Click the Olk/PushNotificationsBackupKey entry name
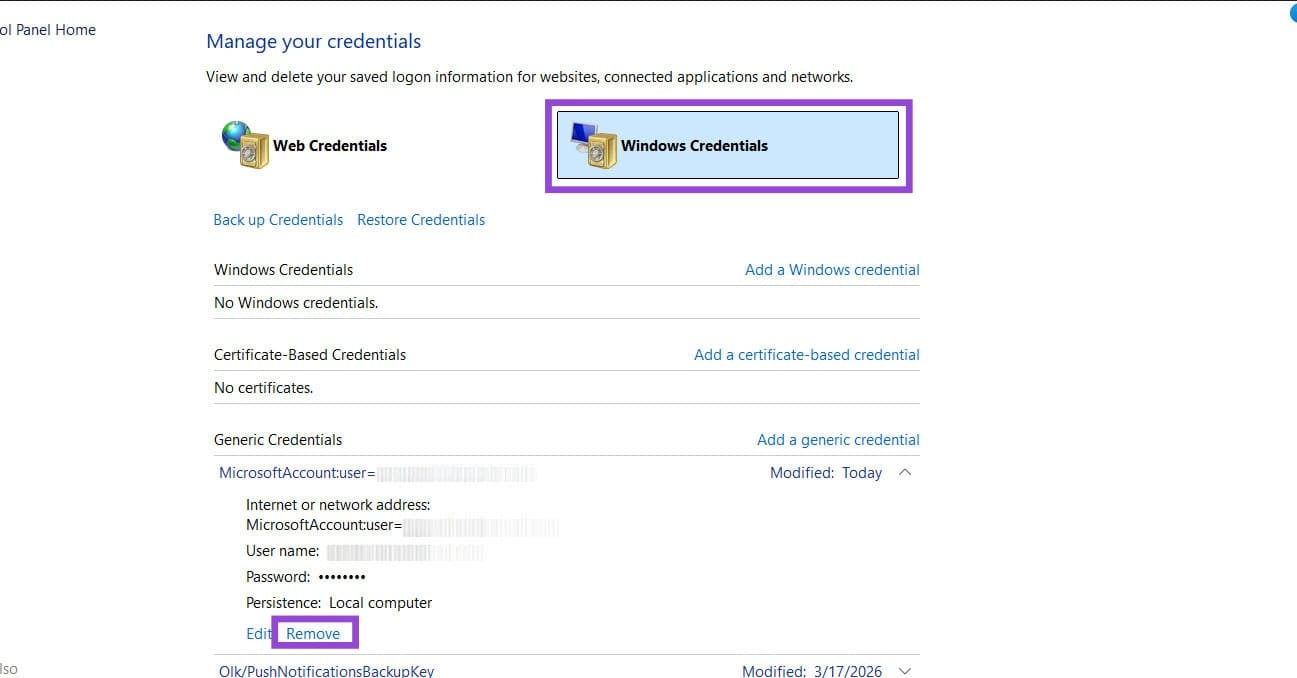This screenshot has height=678, width=1297. [x=327, y=670]
